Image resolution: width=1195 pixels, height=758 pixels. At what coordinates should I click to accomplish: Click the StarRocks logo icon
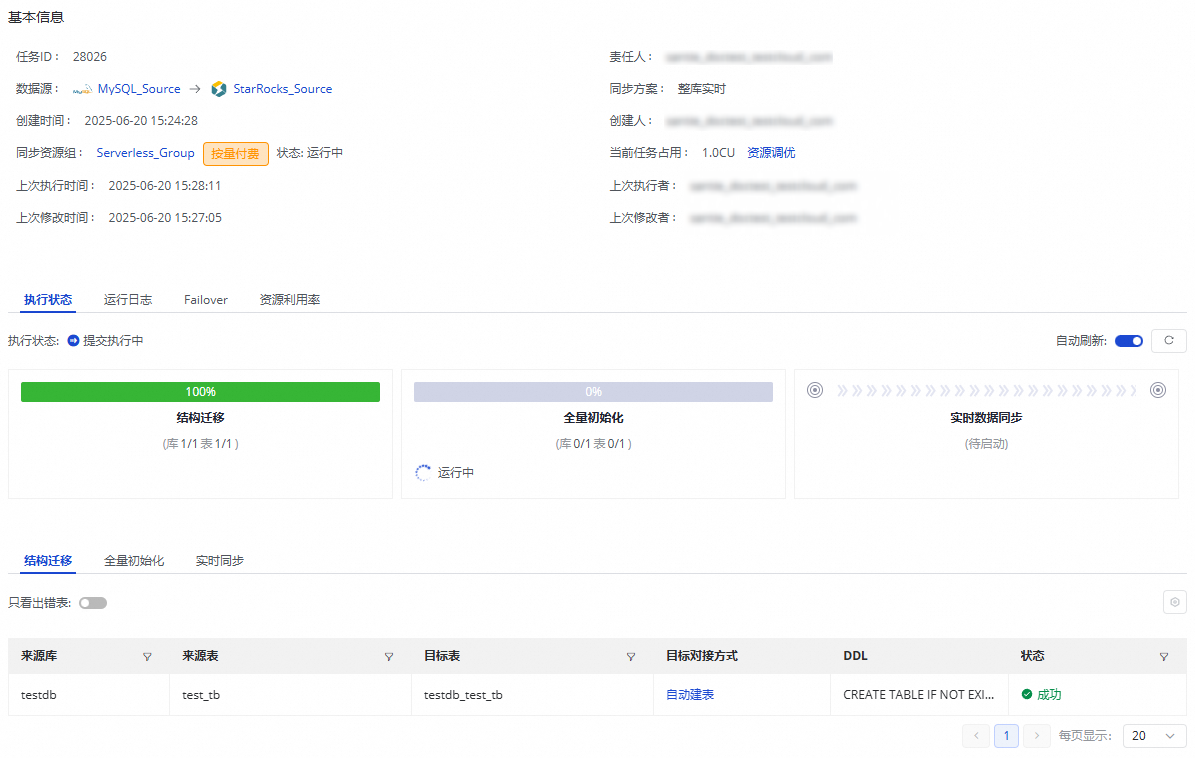[219, 89]
